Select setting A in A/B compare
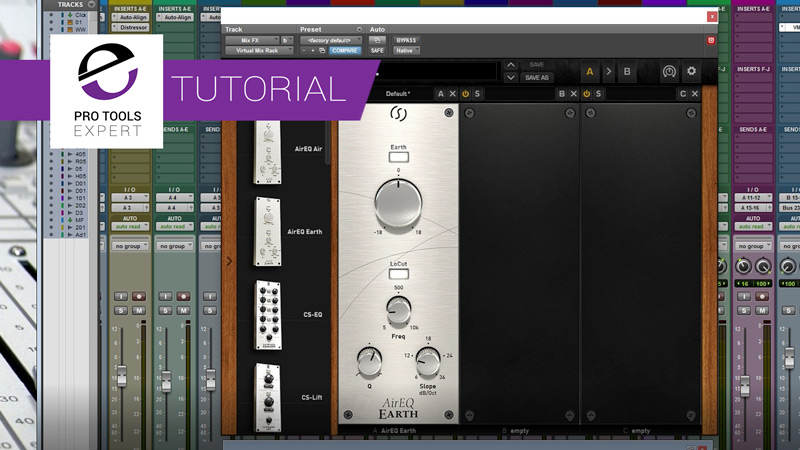This screenshot has width=800, height=450. coord(590,72)
